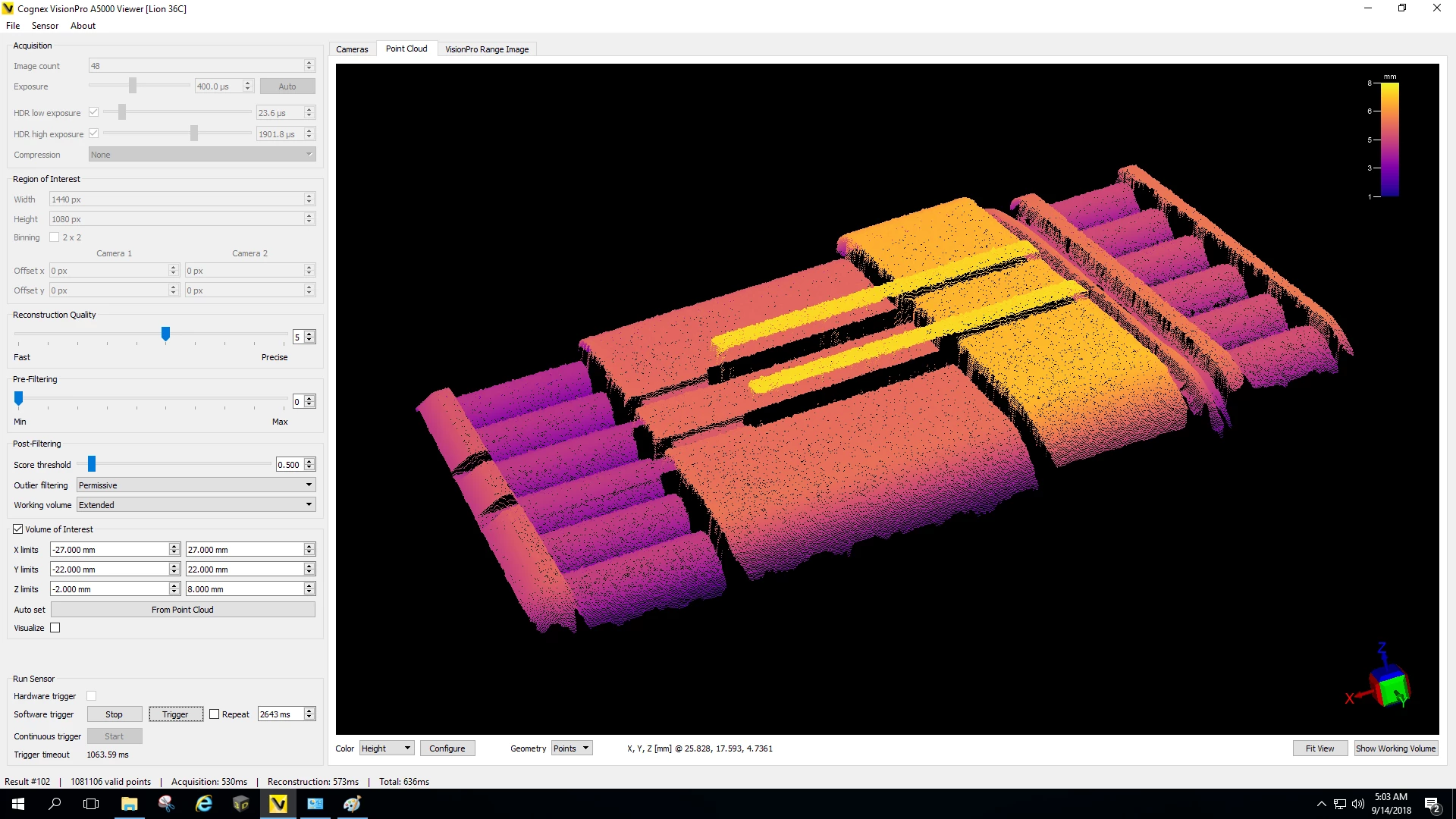Click the Cameras tab

coord(352,49)
